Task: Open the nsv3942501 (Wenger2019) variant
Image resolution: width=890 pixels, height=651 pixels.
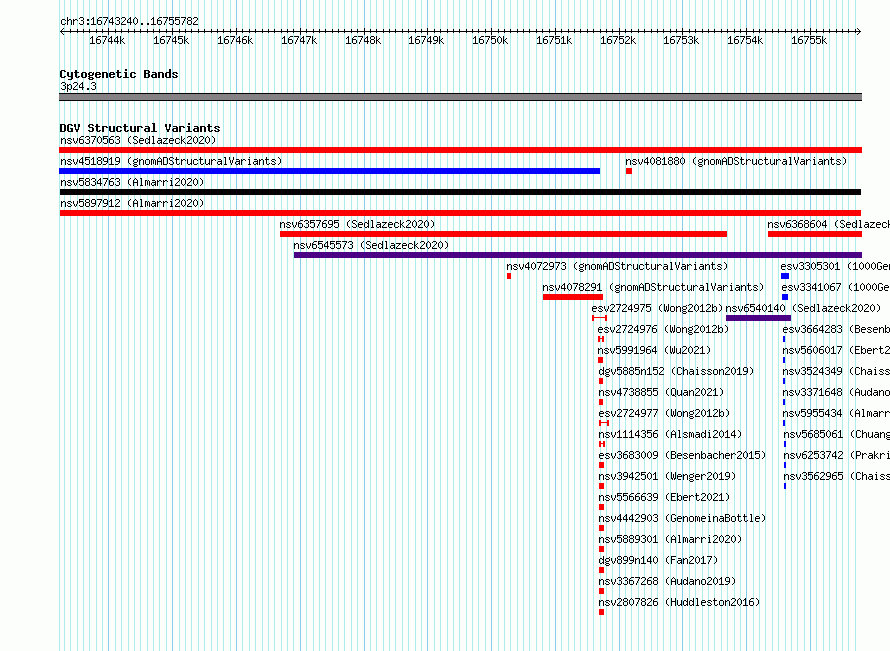Action: (667, 476)
